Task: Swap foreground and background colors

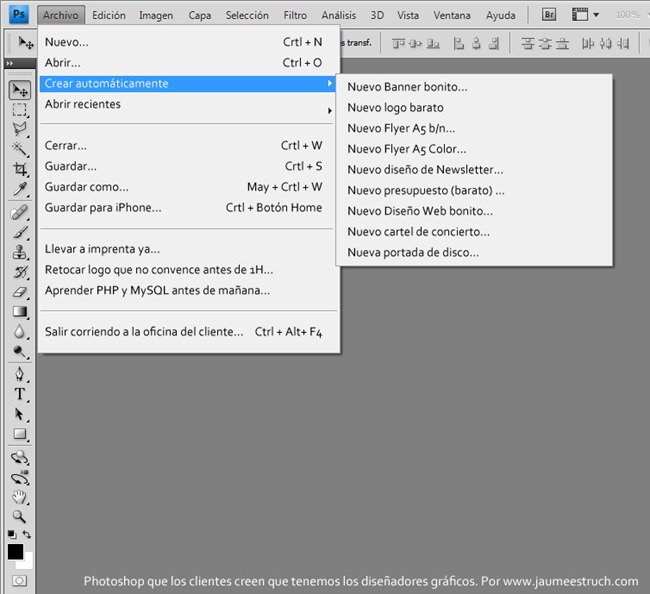Action: (x=27, y=534)
